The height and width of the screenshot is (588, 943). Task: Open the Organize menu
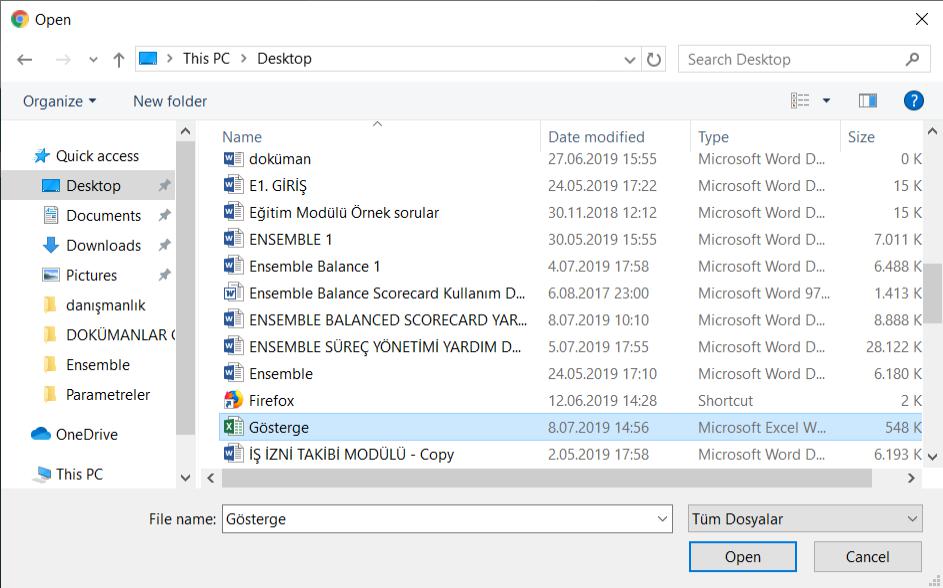pyautogui.click(x=60, y=101)
